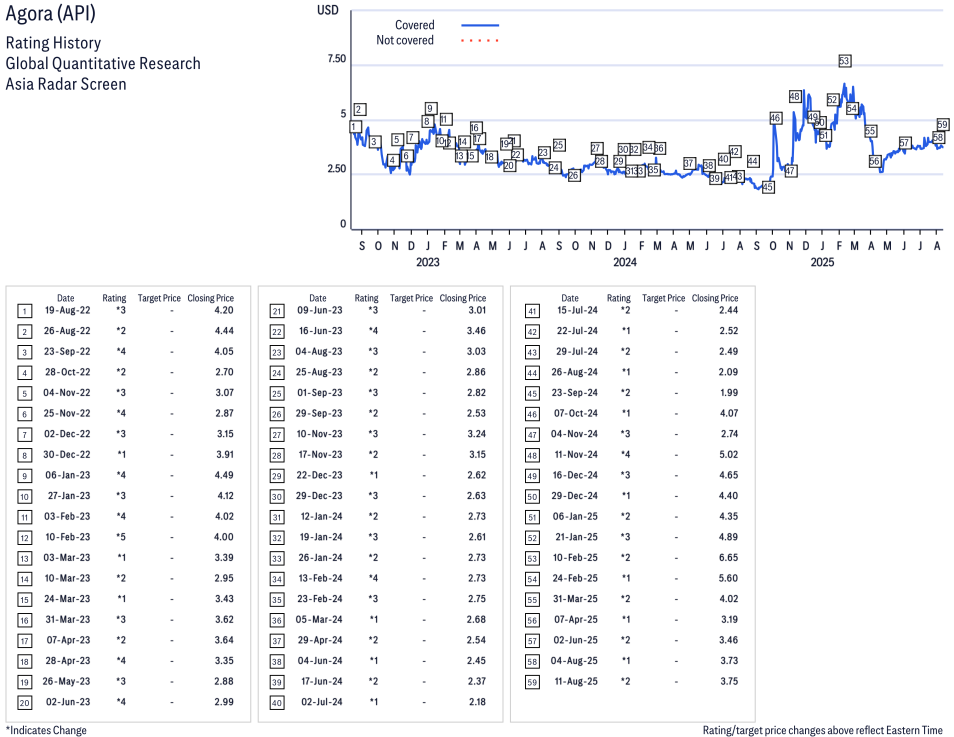Image resolution: width=954 pixels, height=737 pixels.
Task: Select the date 09-Jun-23 in the table
Action: (319, 310)
